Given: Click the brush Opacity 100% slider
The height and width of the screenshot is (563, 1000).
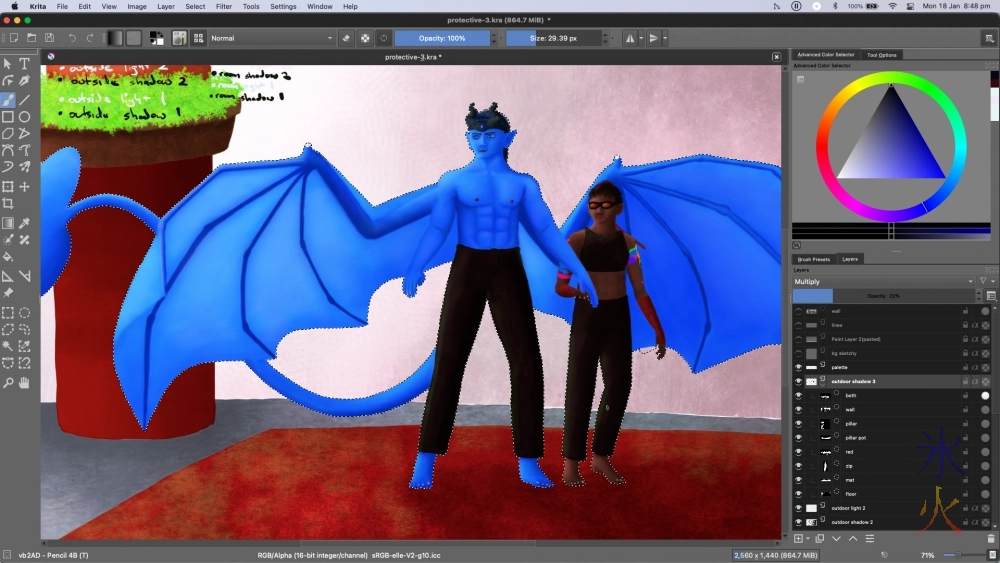Looking at the screenshot, I should point(442,38).
